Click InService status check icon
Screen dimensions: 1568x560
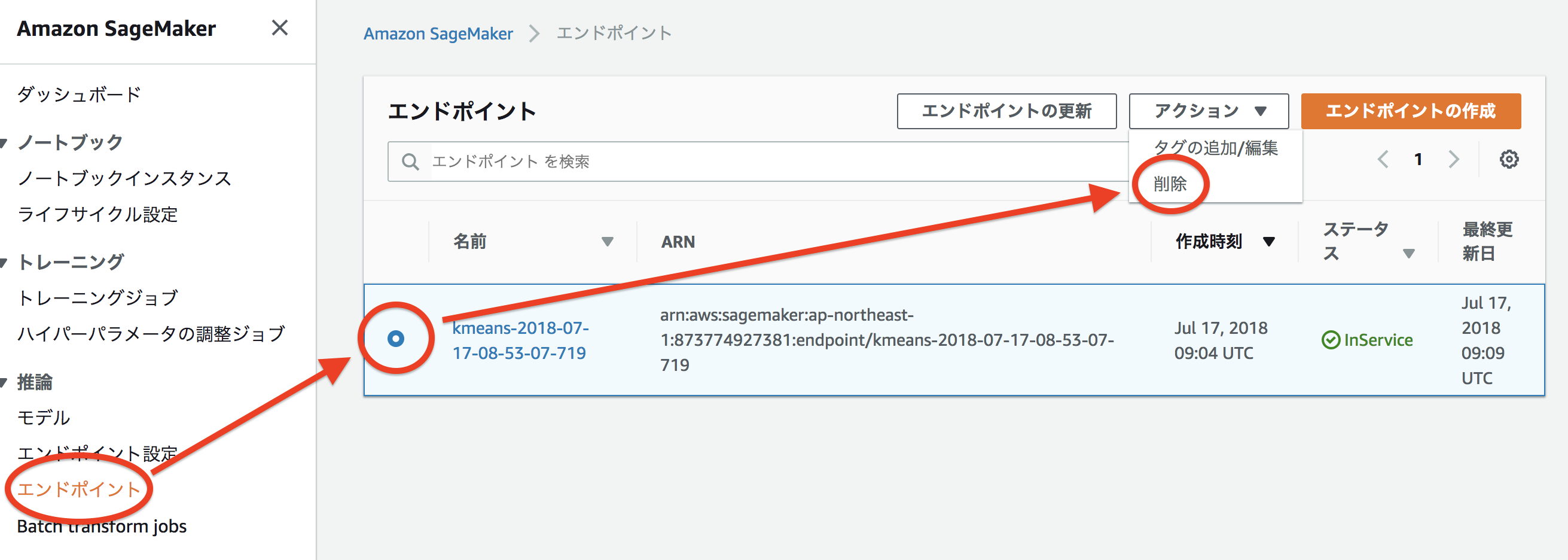[x=1331, y=340]
